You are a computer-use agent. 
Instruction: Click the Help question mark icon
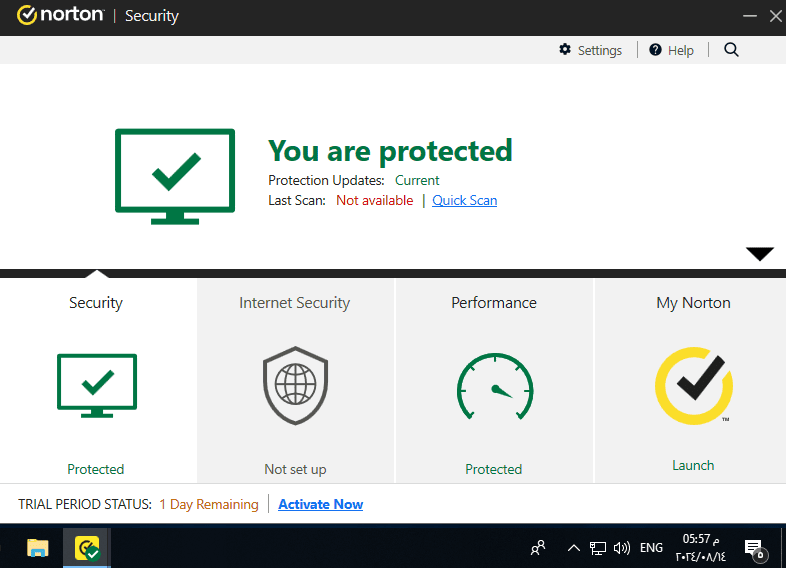point(655,50)
